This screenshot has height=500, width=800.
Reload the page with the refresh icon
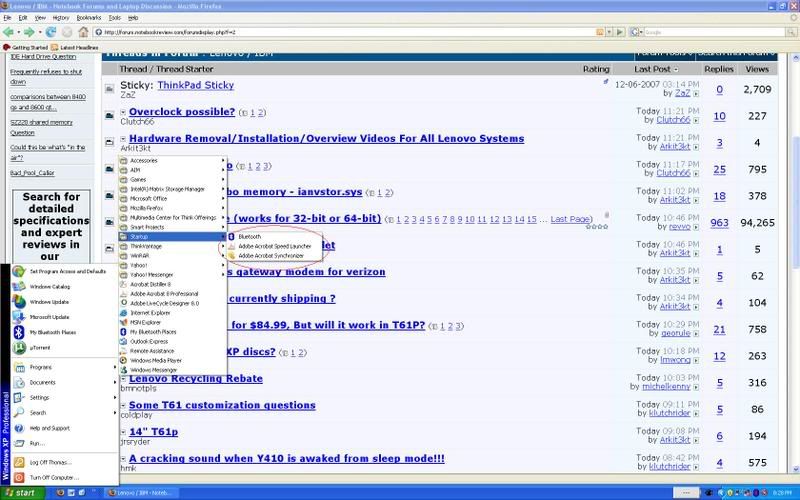point(51,32)
